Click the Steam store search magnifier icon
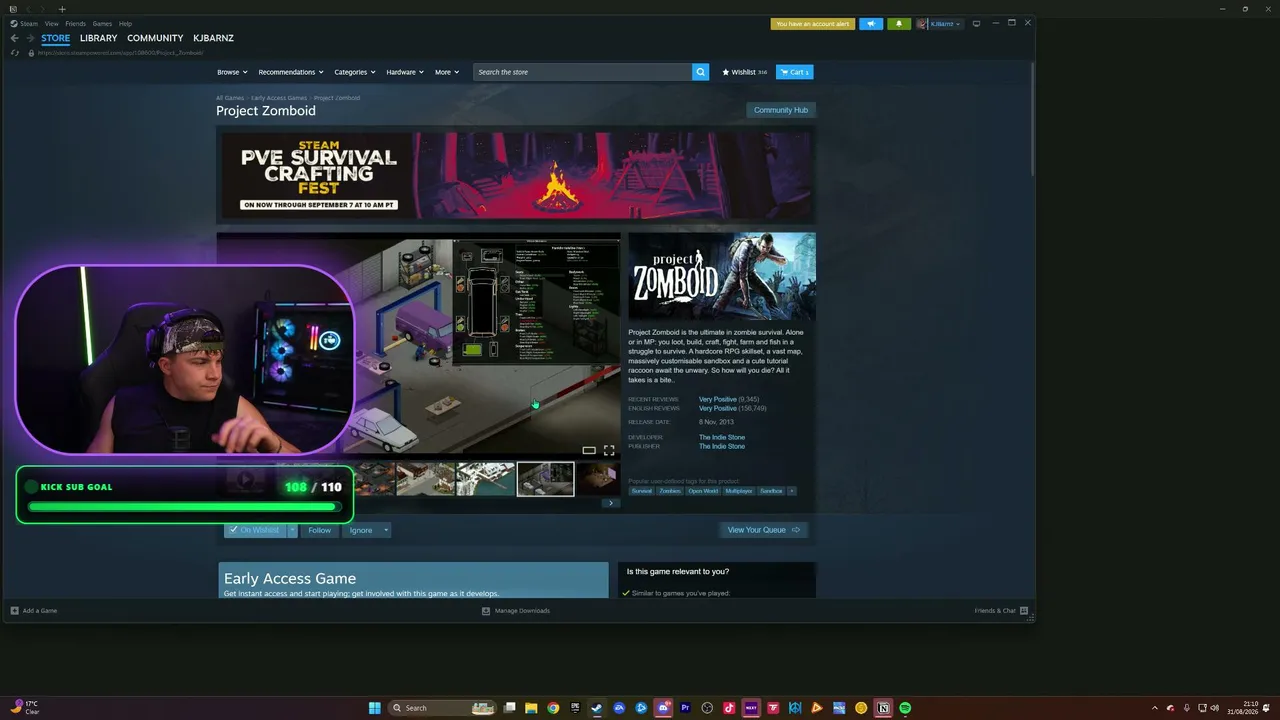Viewport: 1280px width, 720px height. pyautogui.click(x=701, y=72)
